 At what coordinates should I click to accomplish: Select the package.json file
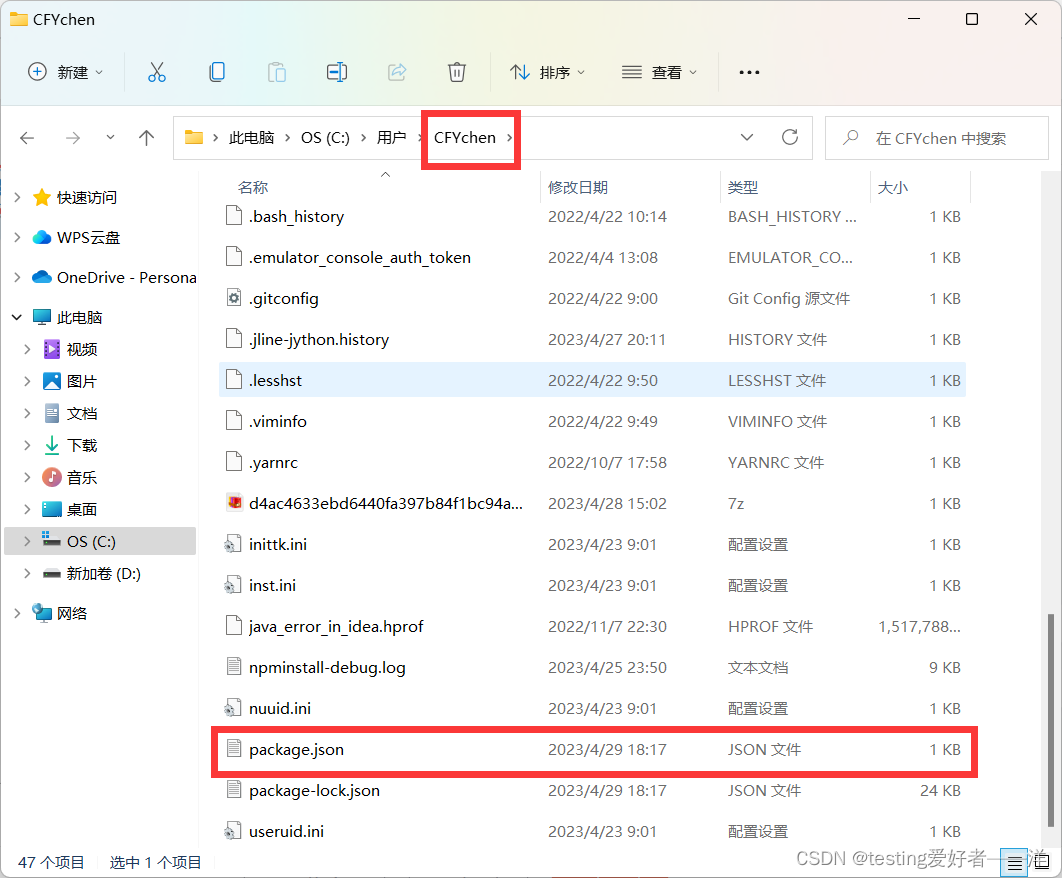coord(296,749)
